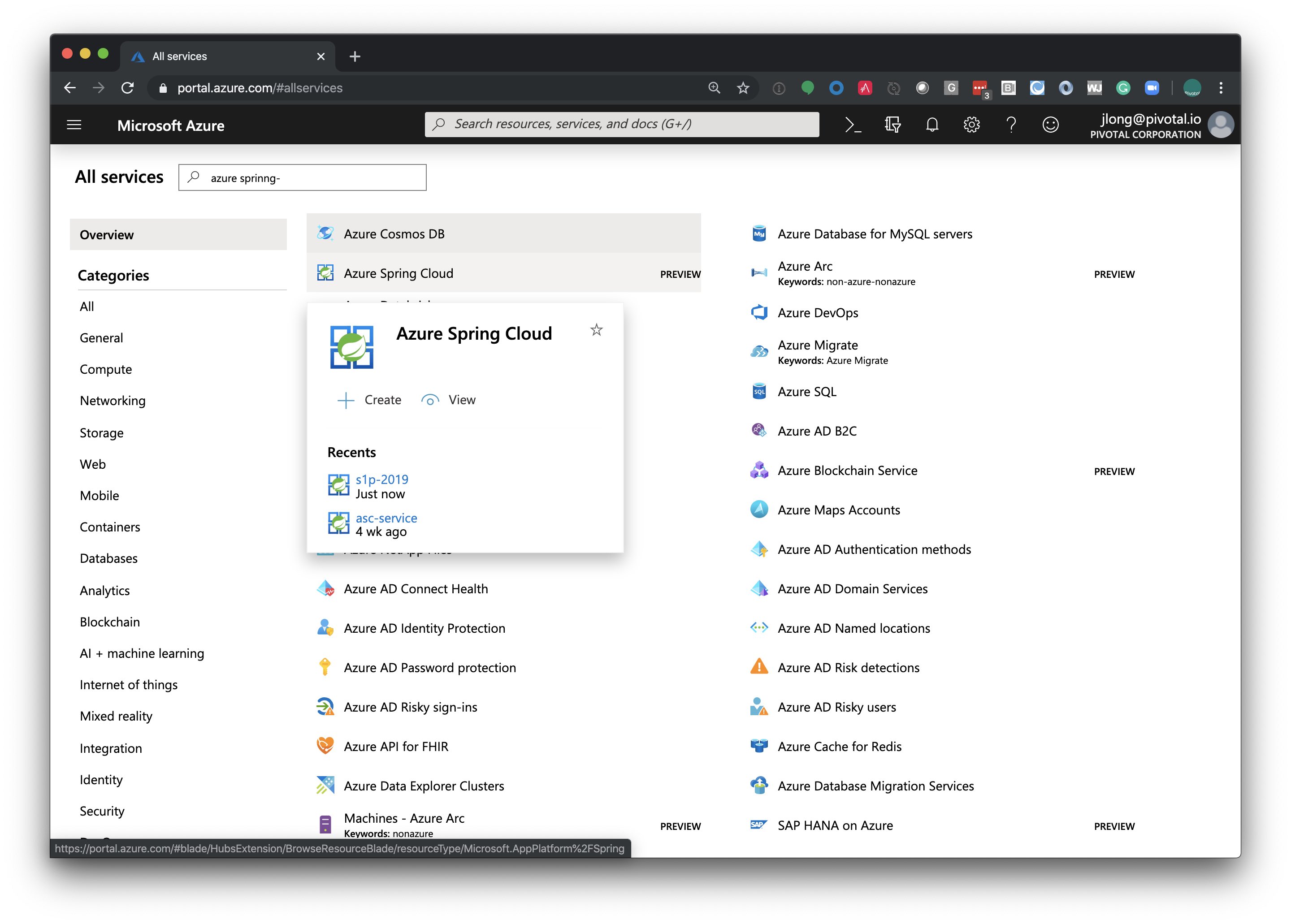Open Azure Data Explorer Clusters
This screenshot has height=924, width=1291.
click(x=424, y=786)
